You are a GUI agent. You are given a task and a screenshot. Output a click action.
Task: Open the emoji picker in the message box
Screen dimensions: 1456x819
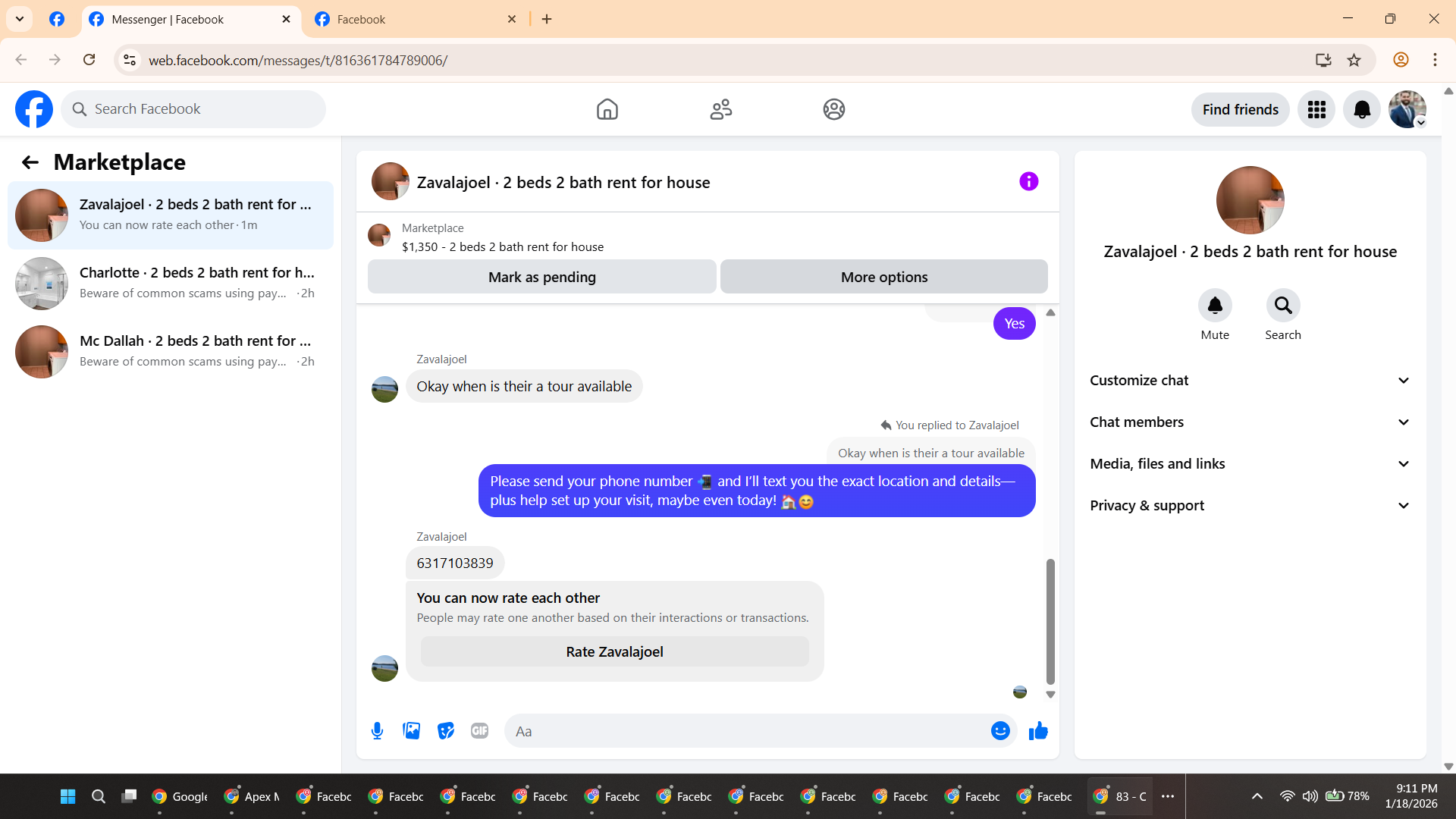1000,731
